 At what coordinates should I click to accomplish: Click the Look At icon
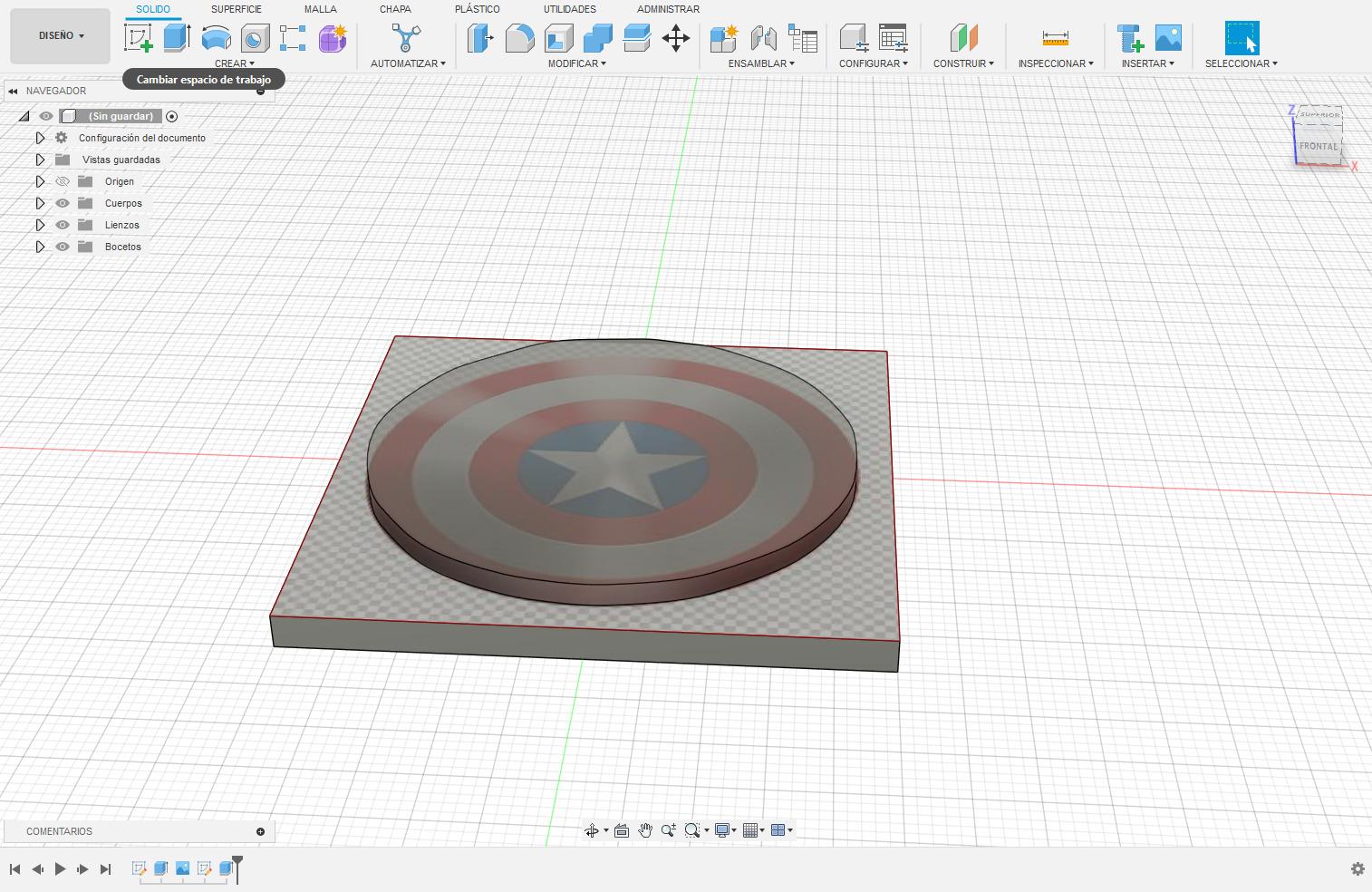622,830
